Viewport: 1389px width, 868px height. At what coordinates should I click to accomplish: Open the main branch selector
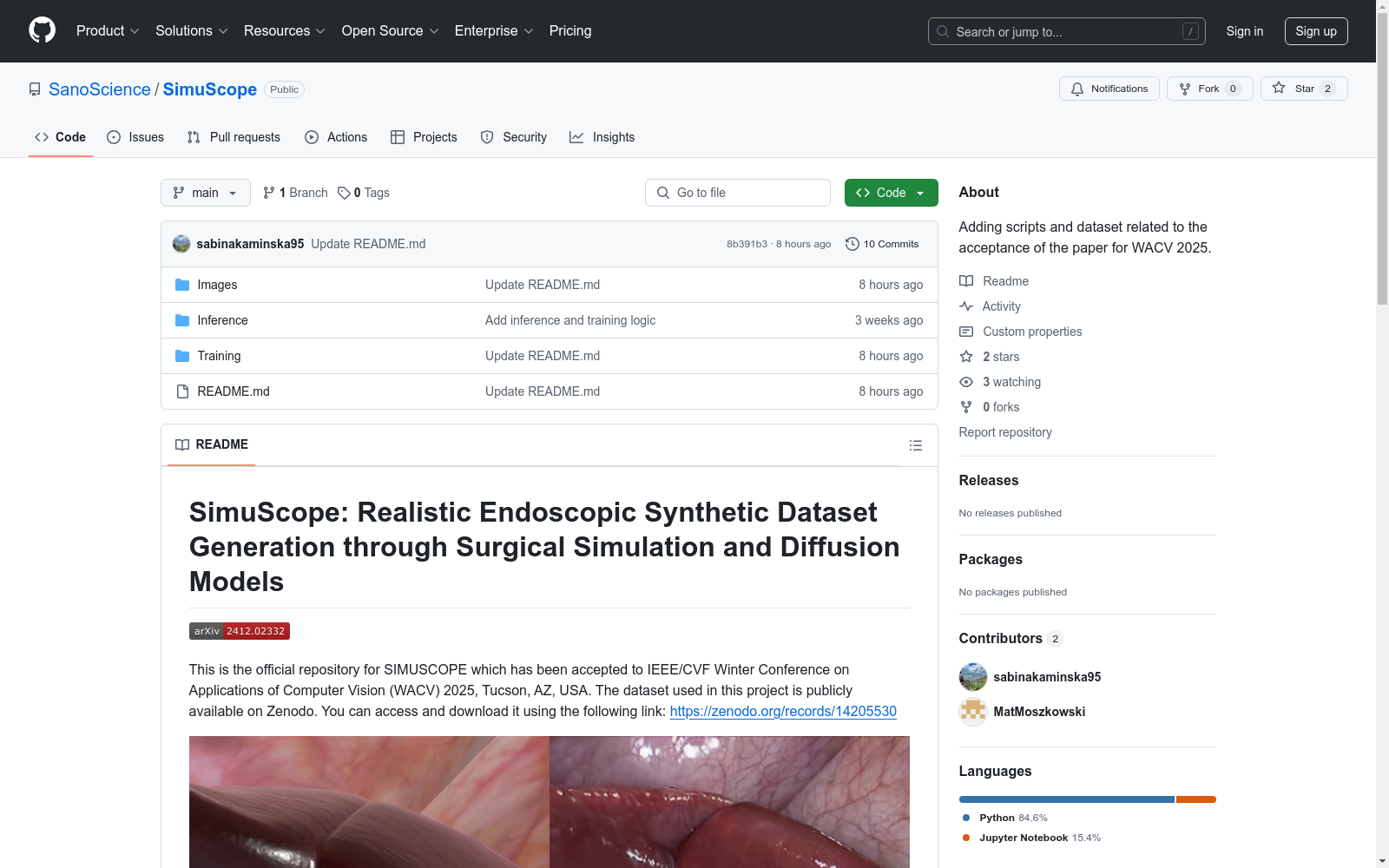click(x=206, y=193)
